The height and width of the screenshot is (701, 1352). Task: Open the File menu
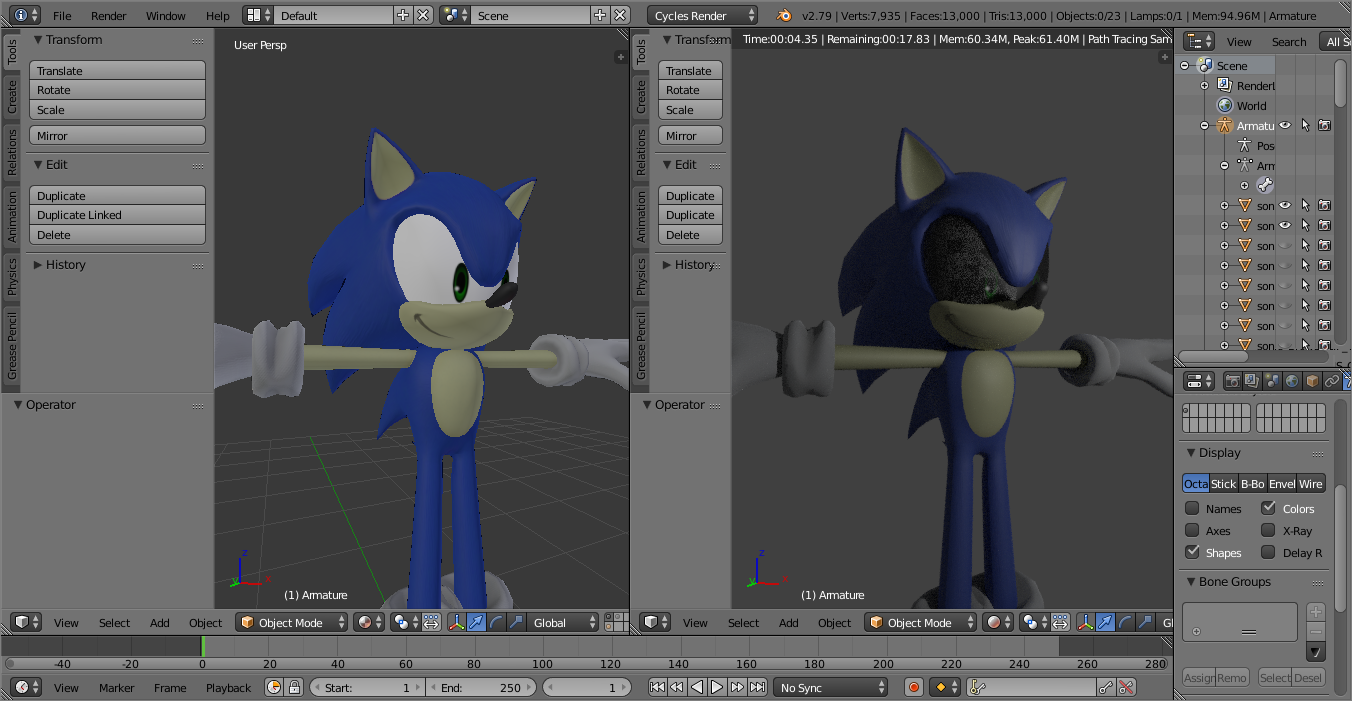coord(62,15)
